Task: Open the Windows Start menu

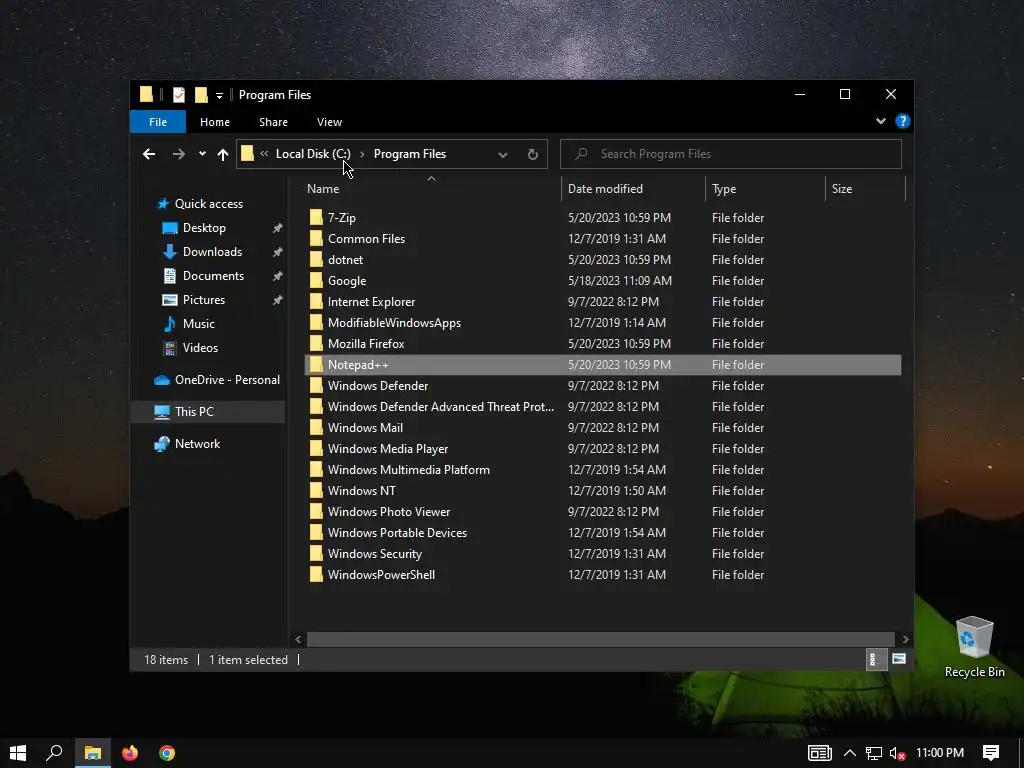Action: point(18,753)
